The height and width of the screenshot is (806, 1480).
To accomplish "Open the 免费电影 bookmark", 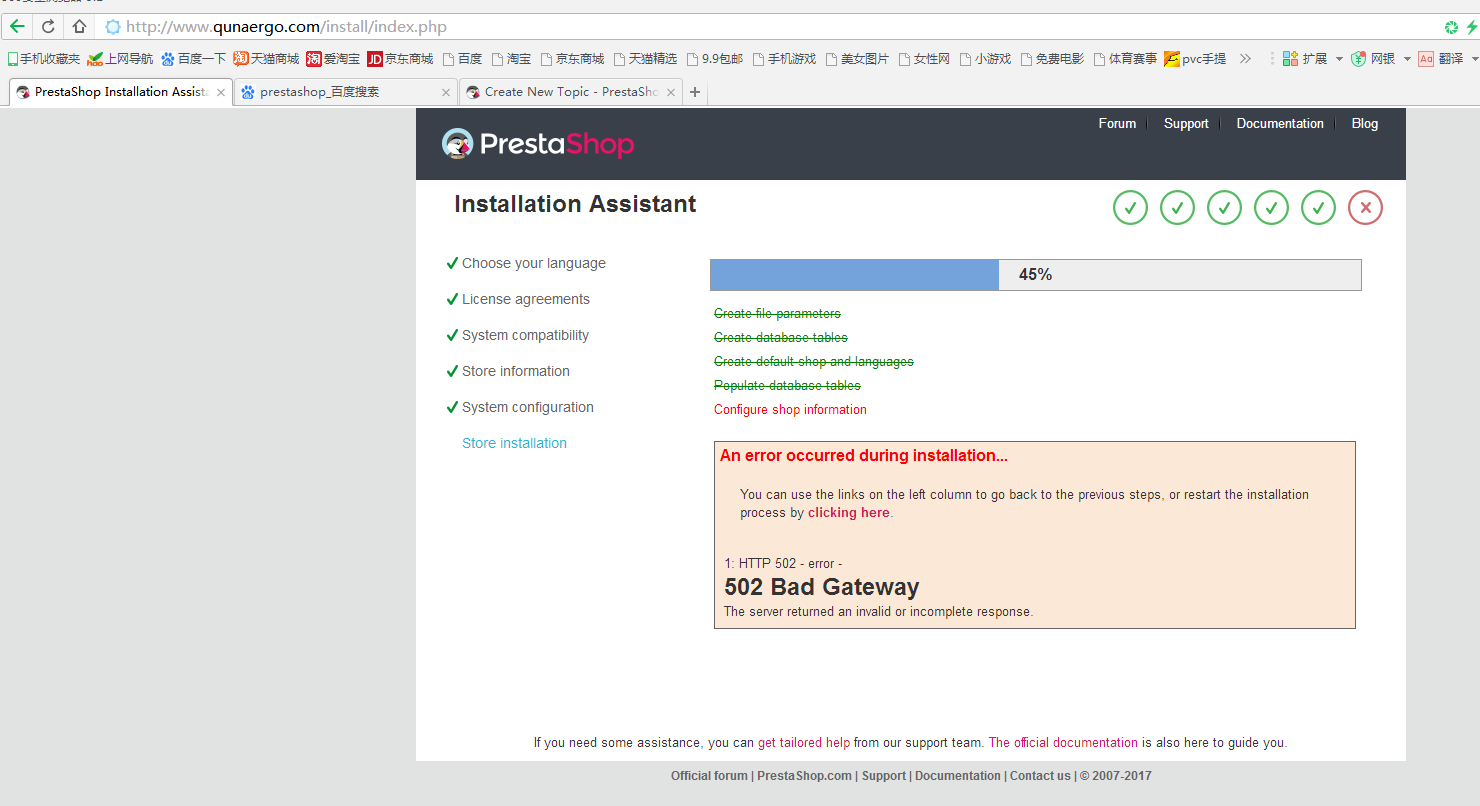I will coord(1052,59).
